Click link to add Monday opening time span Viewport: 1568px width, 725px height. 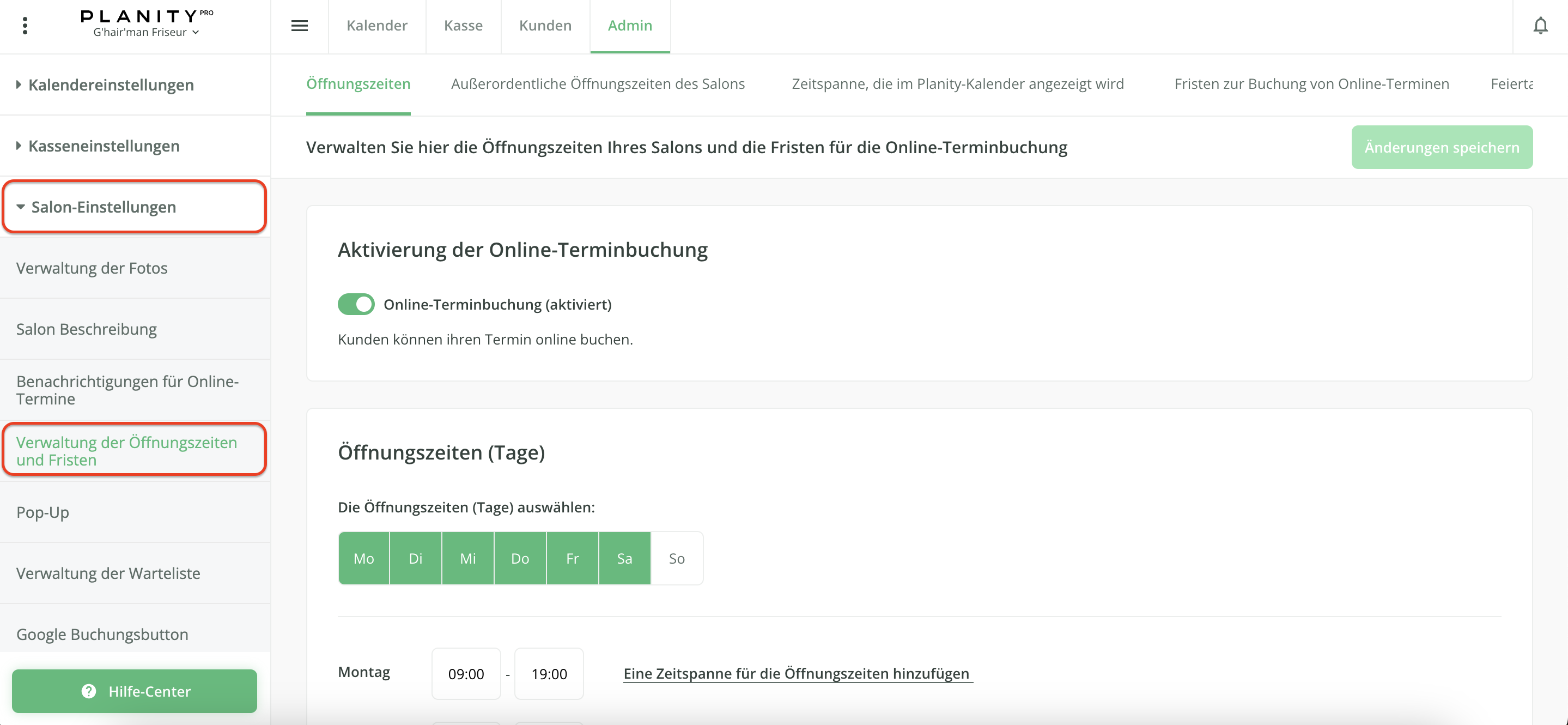click(798, 673)
